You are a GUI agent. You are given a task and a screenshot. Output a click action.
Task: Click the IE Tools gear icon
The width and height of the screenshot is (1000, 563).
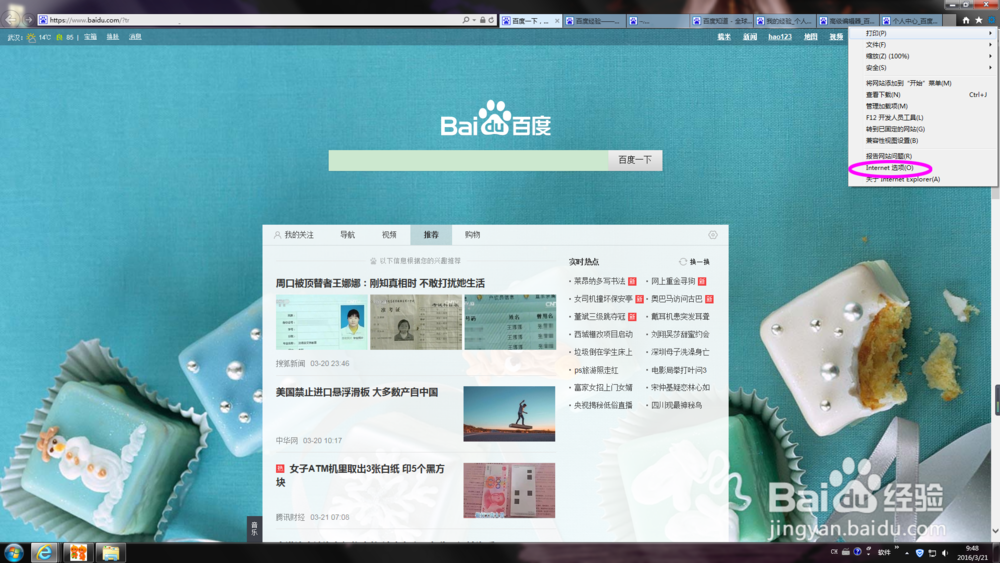coord(992,20)
